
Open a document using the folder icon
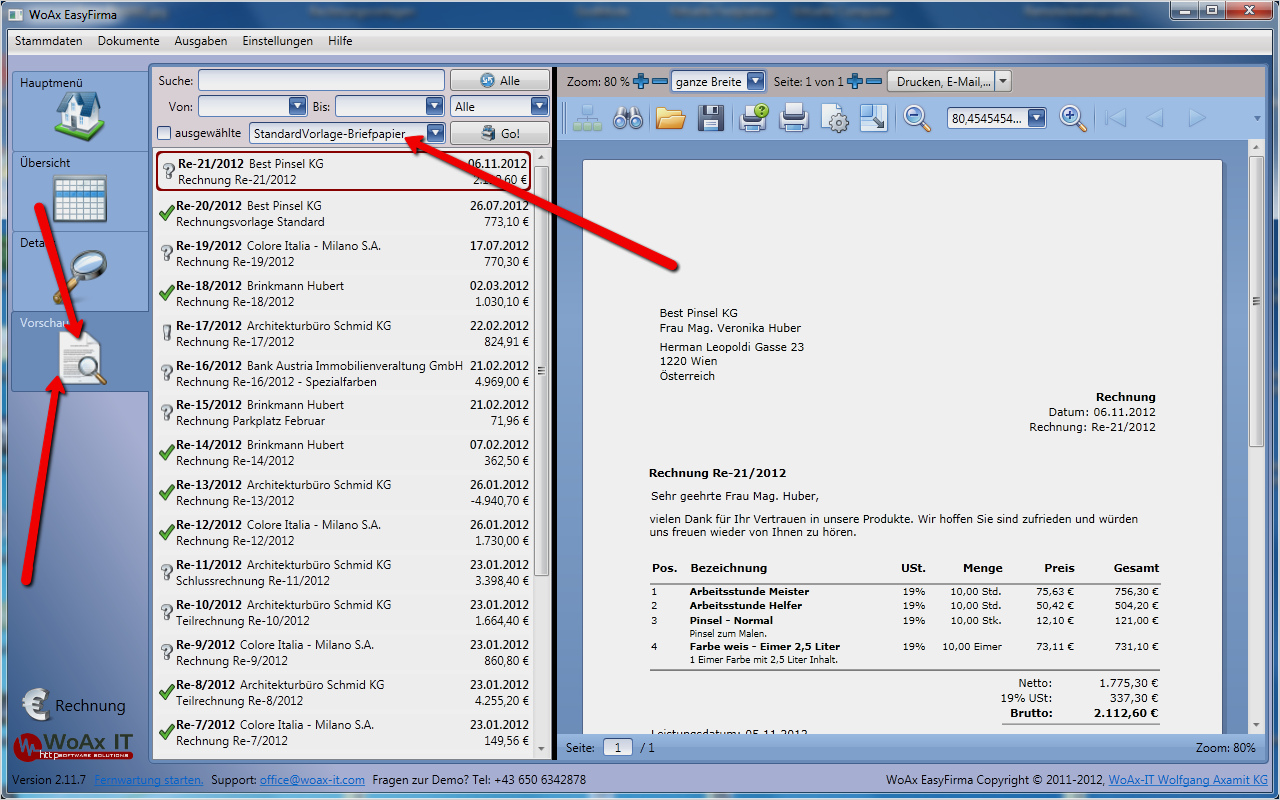point(671,118)
